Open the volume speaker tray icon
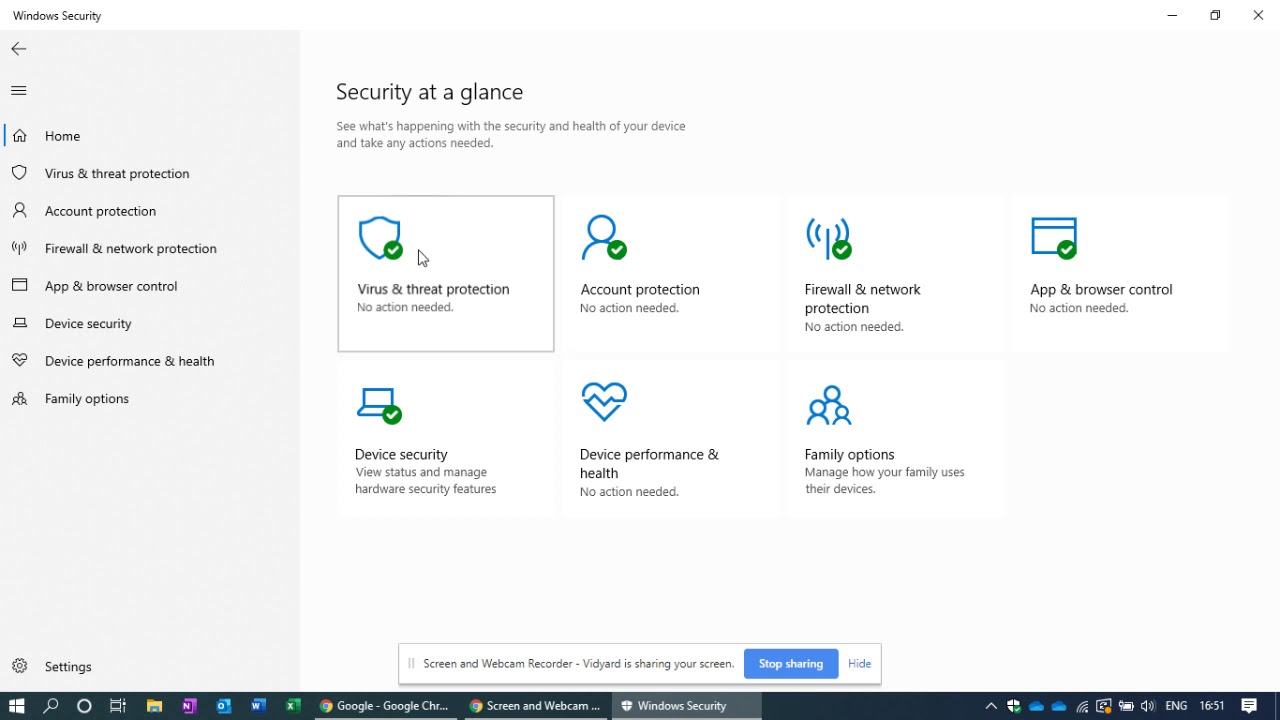Screen dimensions: 1280x720 (x=1148, y=706)
